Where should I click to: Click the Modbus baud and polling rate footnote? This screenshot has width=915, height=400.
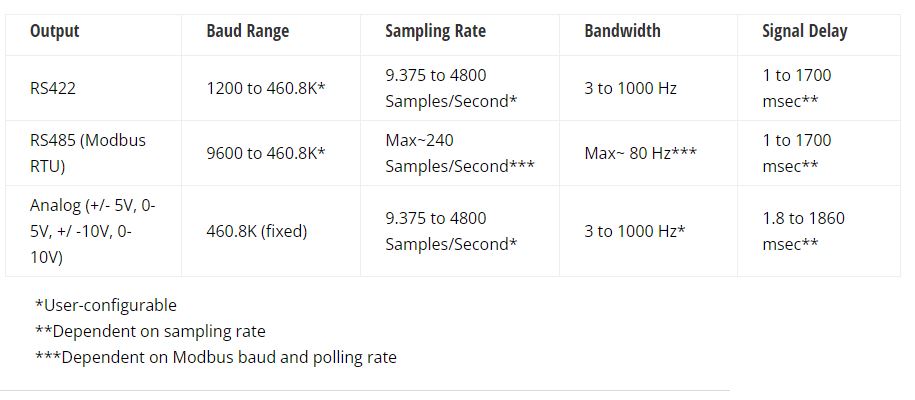(x=215, y=357)
